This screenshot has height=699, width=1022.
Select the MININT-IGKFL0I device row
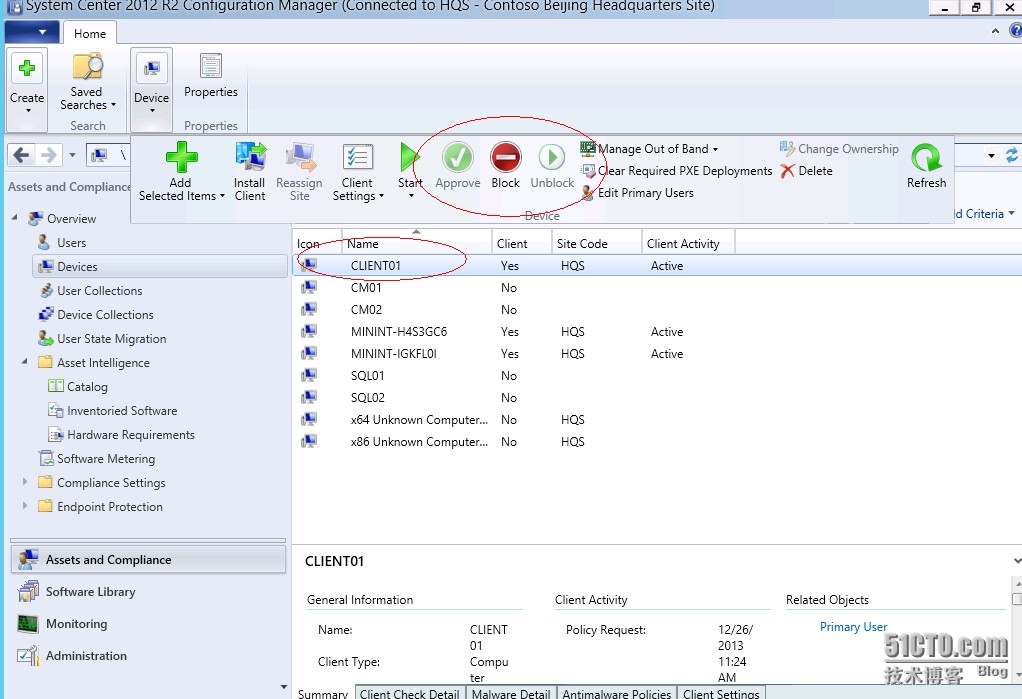tap(657, 354)
